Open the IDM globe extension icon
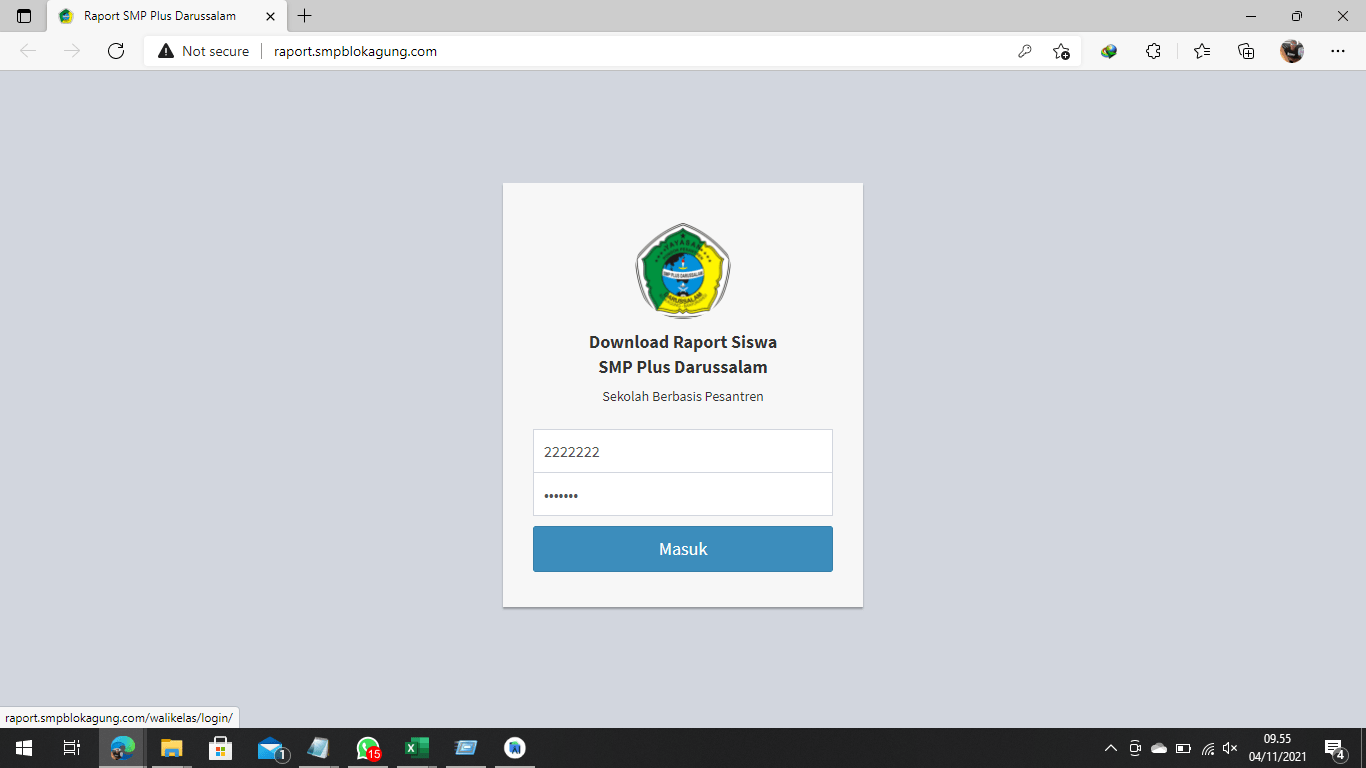Viewport: 1366px width, 768px height. tap(1109, 51)
